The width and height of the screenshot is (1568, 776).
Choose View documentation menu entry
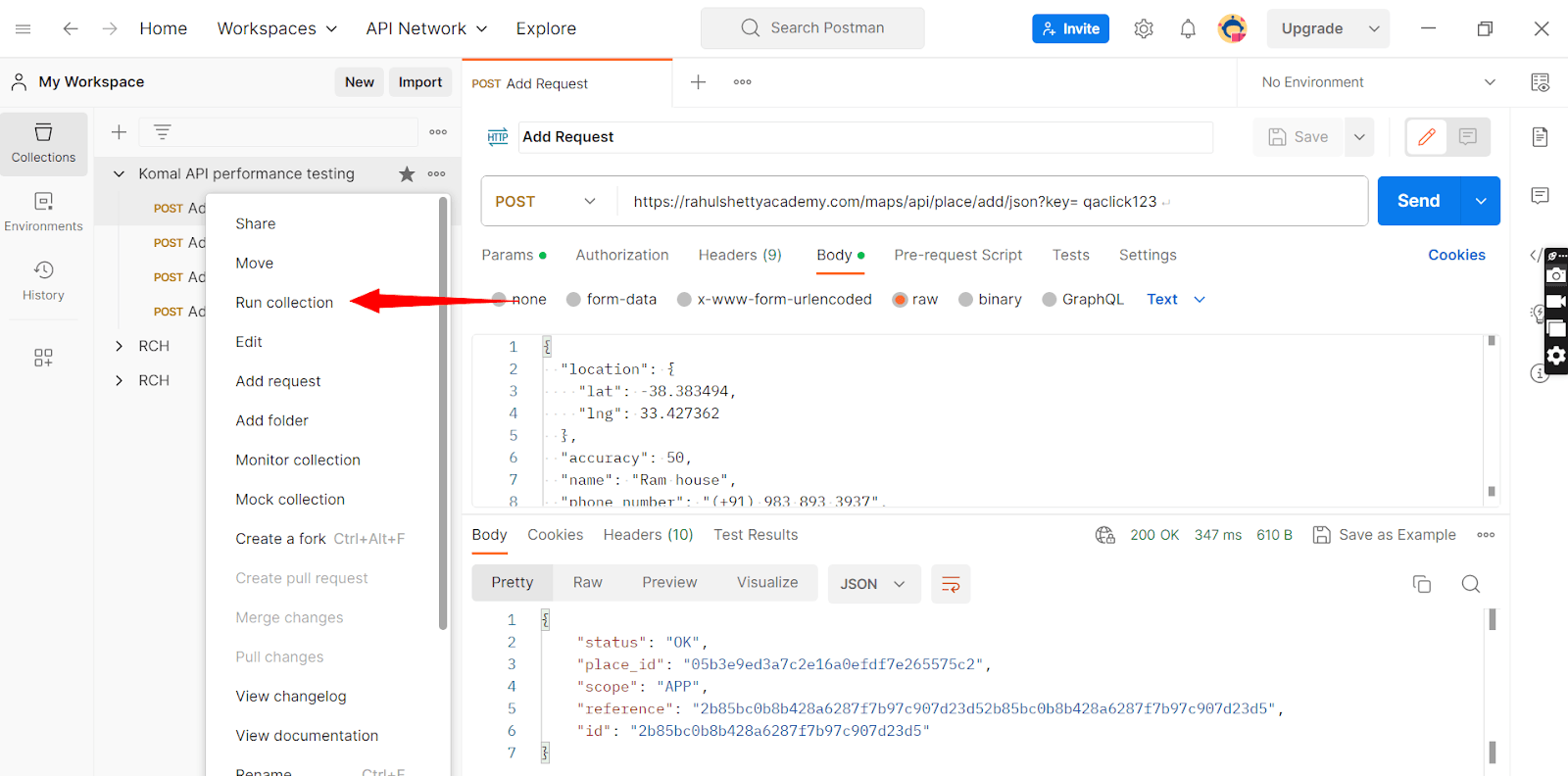[307, 736]
